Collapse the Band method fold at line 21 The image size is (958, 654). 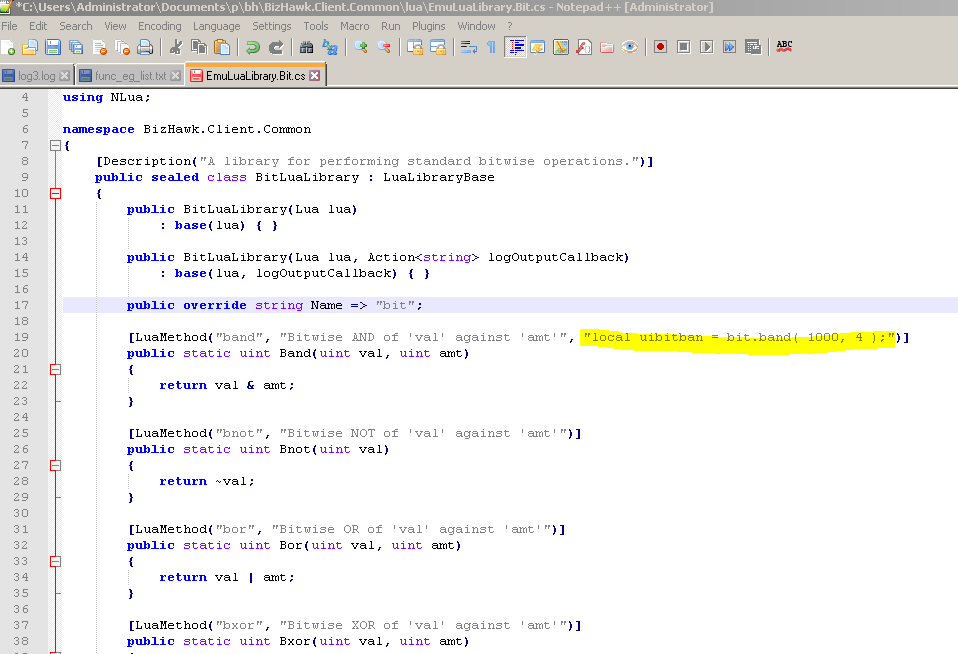55,369
